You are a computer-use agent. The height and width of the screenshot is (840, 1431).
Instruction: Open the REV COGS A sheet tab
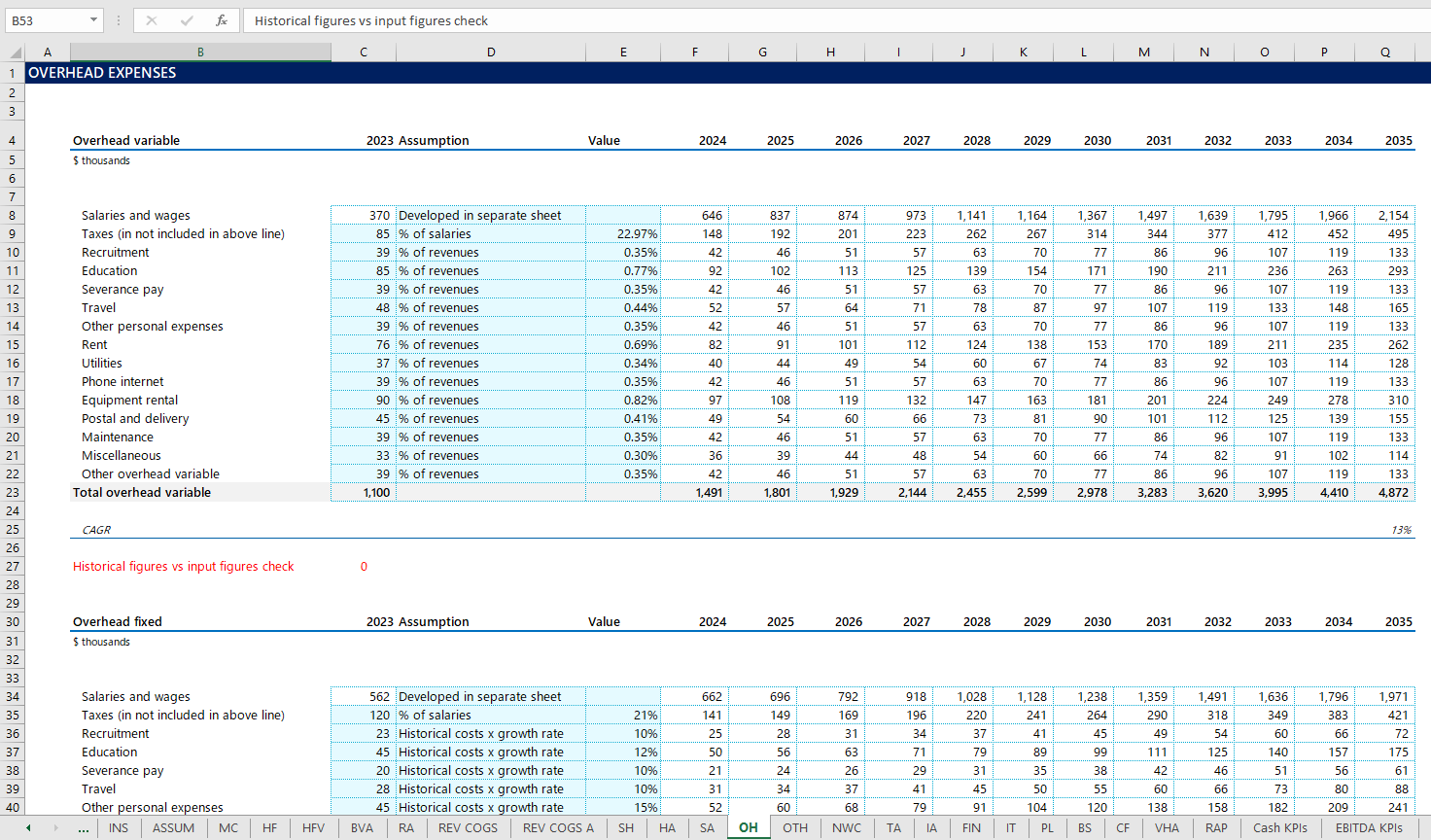click(x=558, y=828)
